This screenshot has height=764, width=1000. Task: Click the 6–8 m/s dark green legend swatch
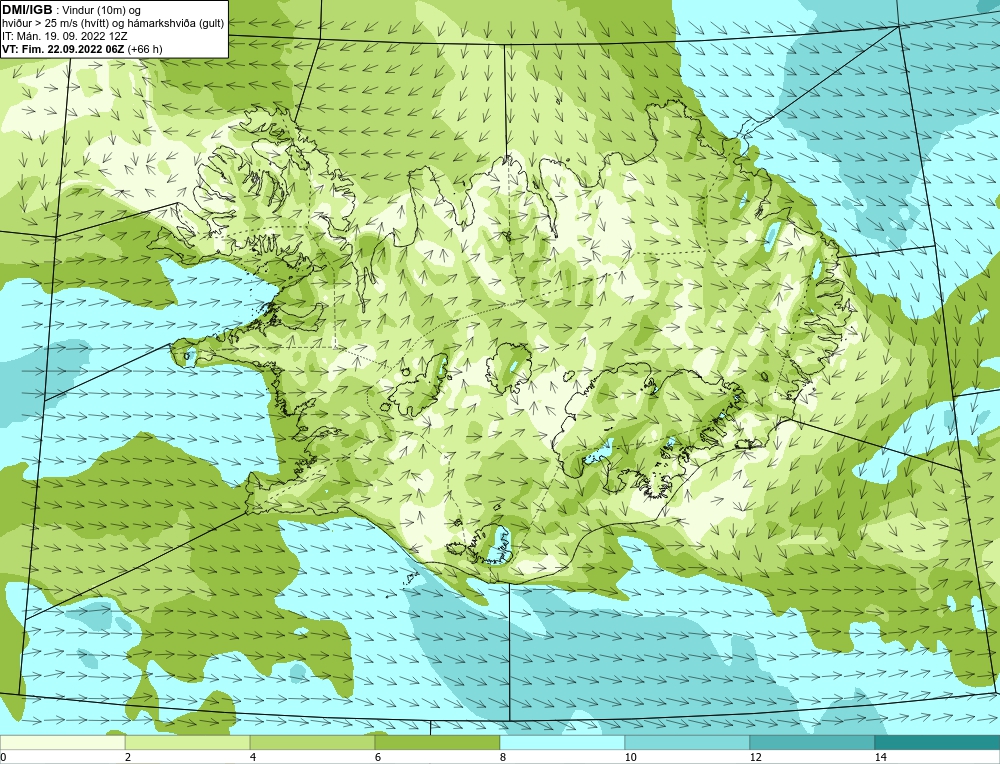tap(438, 742)
